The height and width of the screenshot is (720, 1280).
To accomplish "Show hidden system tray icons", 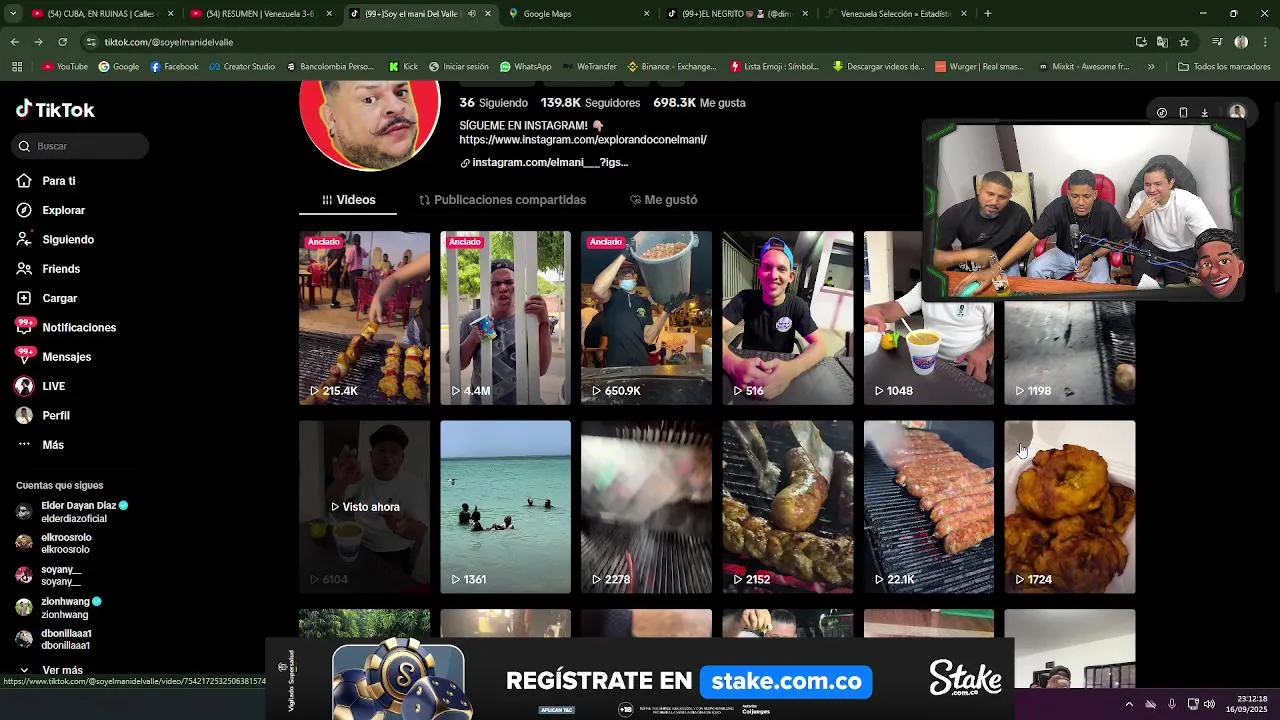I will click(1129, 704).
